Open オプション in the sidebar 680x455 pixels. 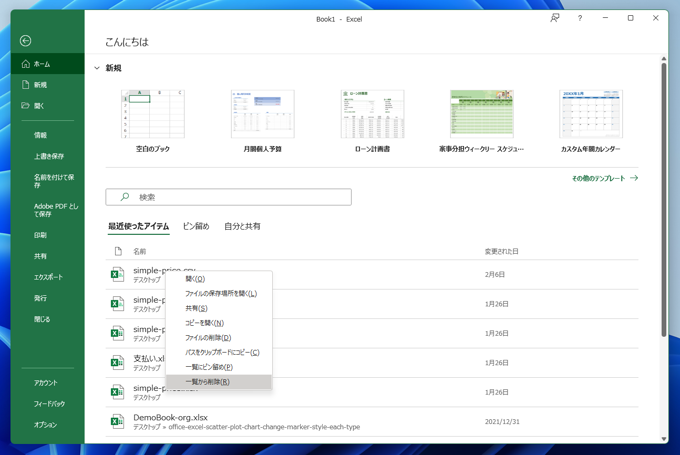(48, 425)
